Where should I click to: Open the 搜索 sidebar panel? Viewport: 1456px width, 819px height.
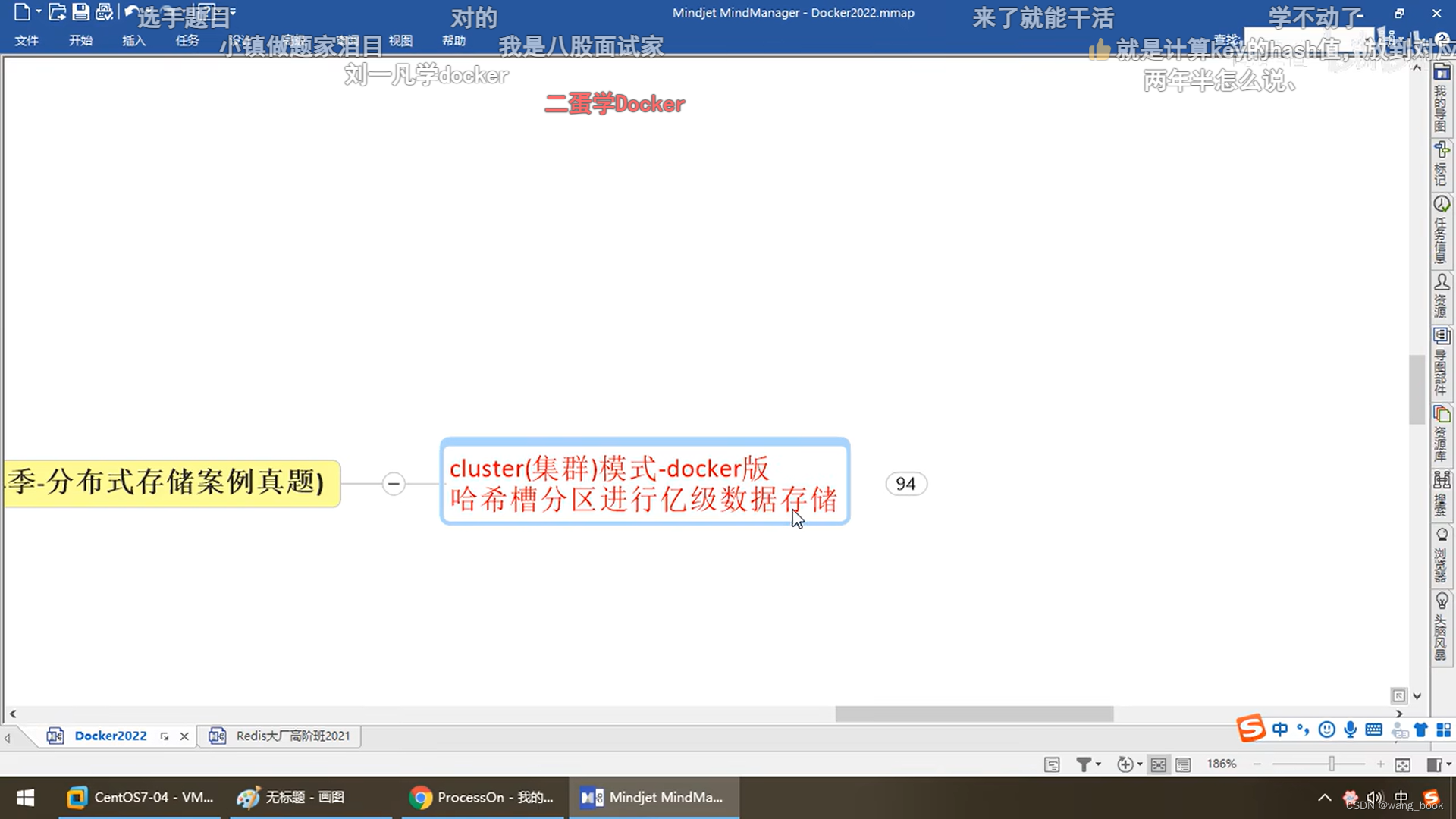tap(1442, 493)
